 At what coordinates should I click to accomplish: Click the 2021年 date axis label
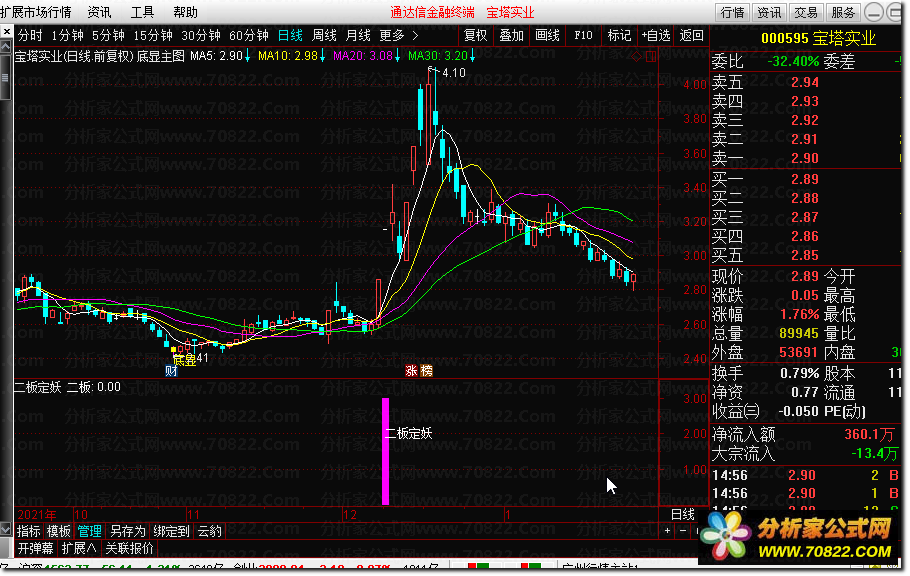click(37, 514)
